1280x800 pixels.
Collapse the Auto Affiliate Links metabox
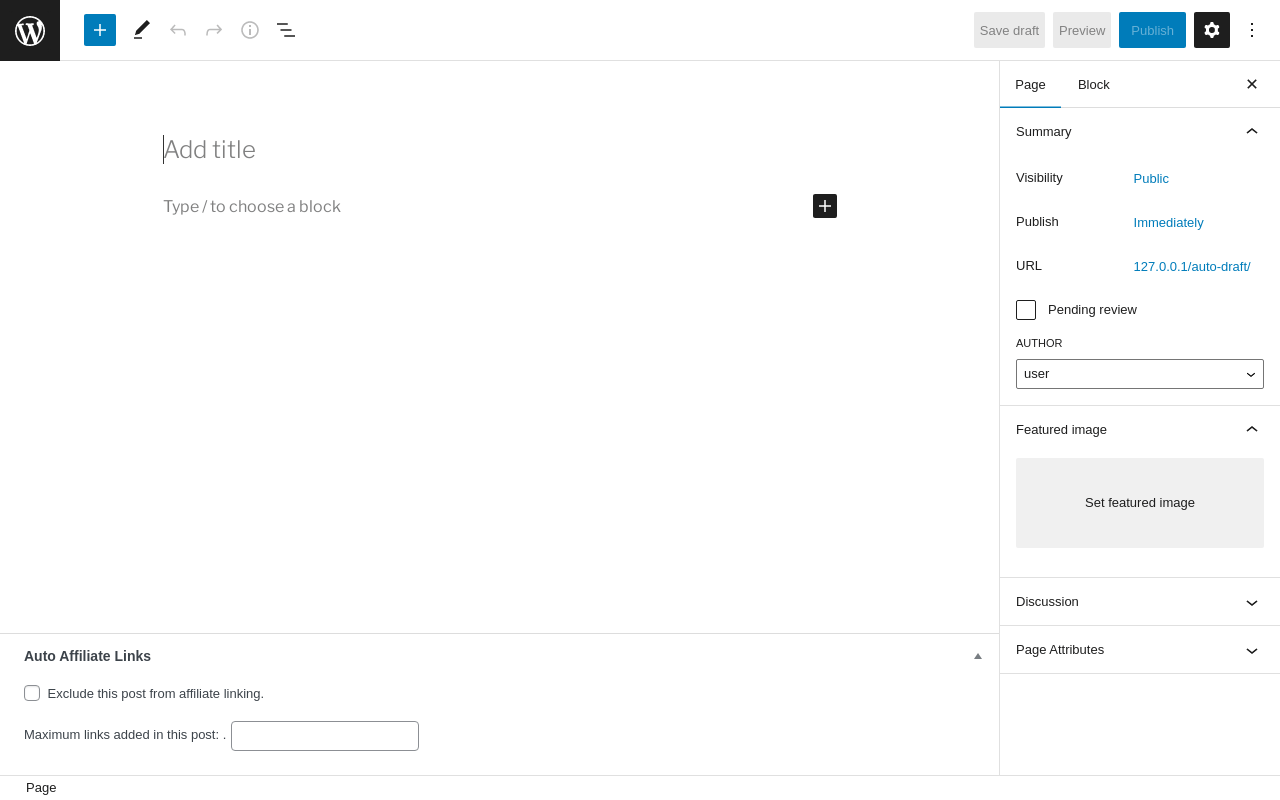[978, 656]
